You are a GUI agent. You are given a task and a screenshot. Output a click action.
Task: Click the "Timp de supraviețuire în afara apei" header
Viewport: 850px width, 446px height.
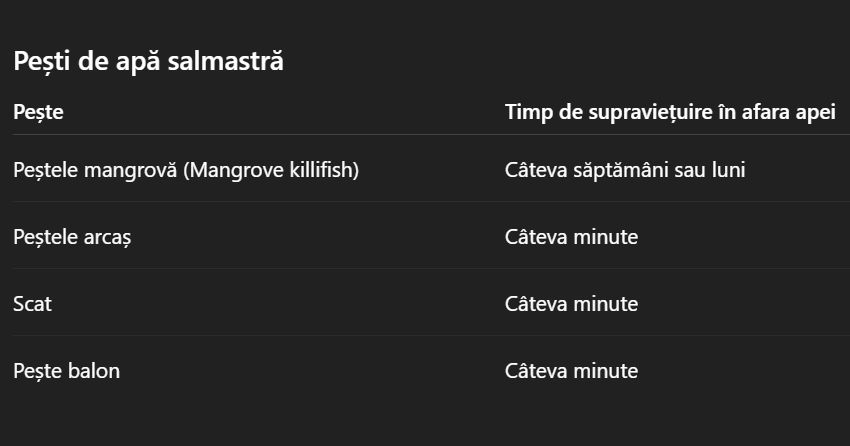tap(669, 112)
